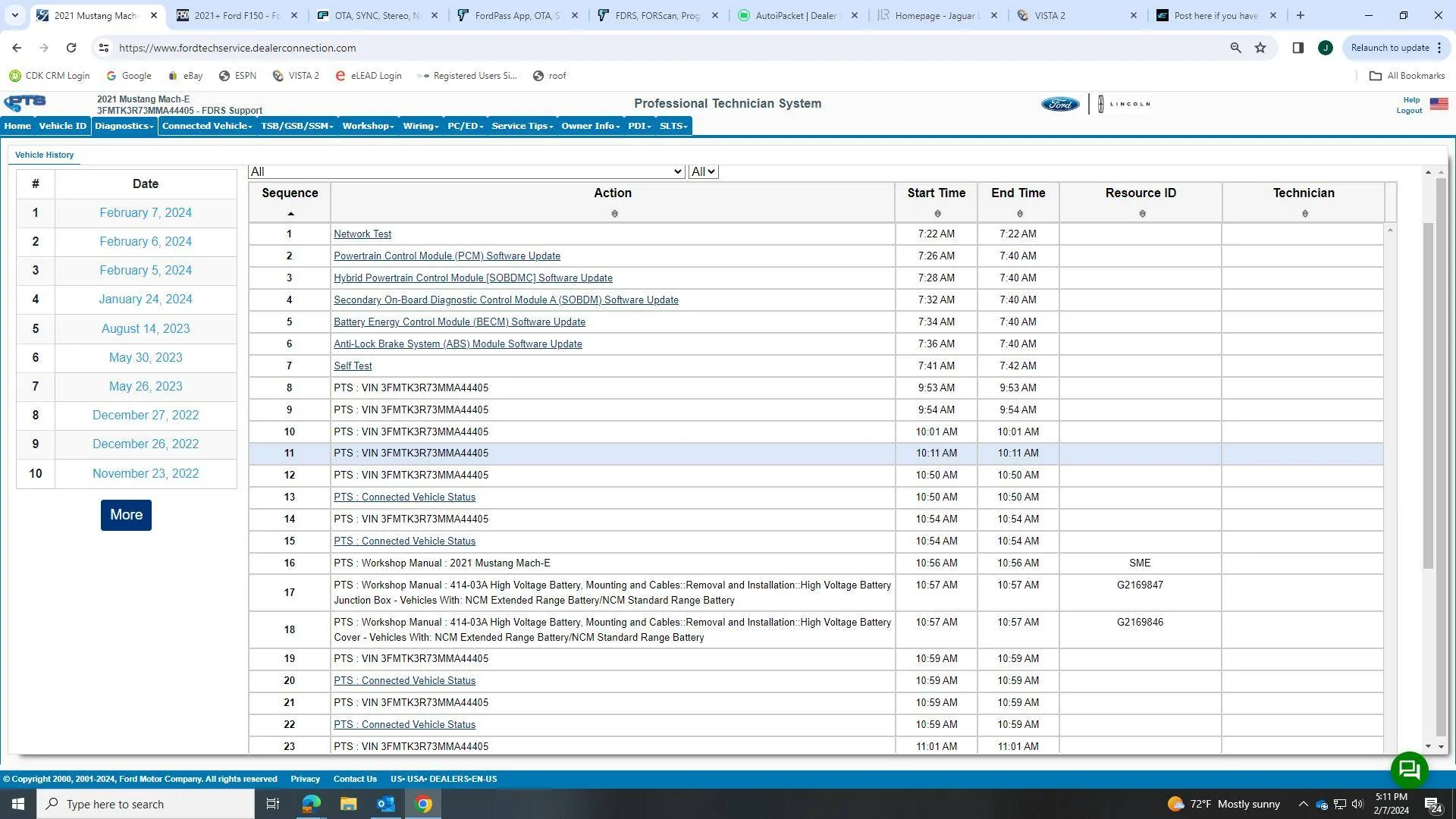Open the Self Test link
Viewport: 1456px width, 819px height.
coord(353,366)
